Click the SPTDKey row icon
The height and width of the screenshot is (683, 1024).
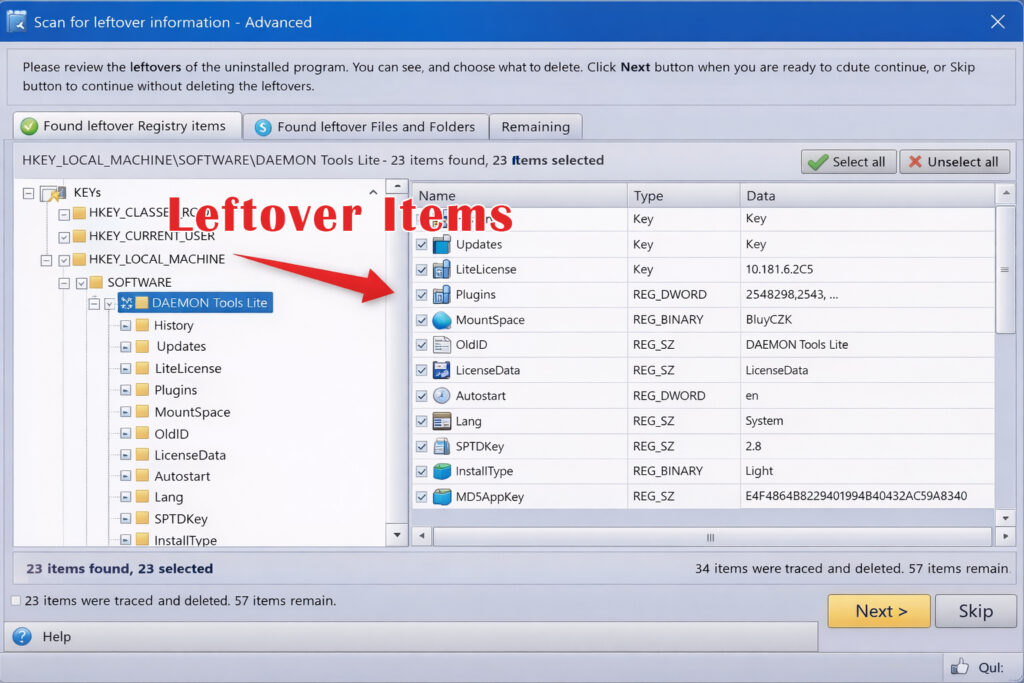click(x=442, y=446)
